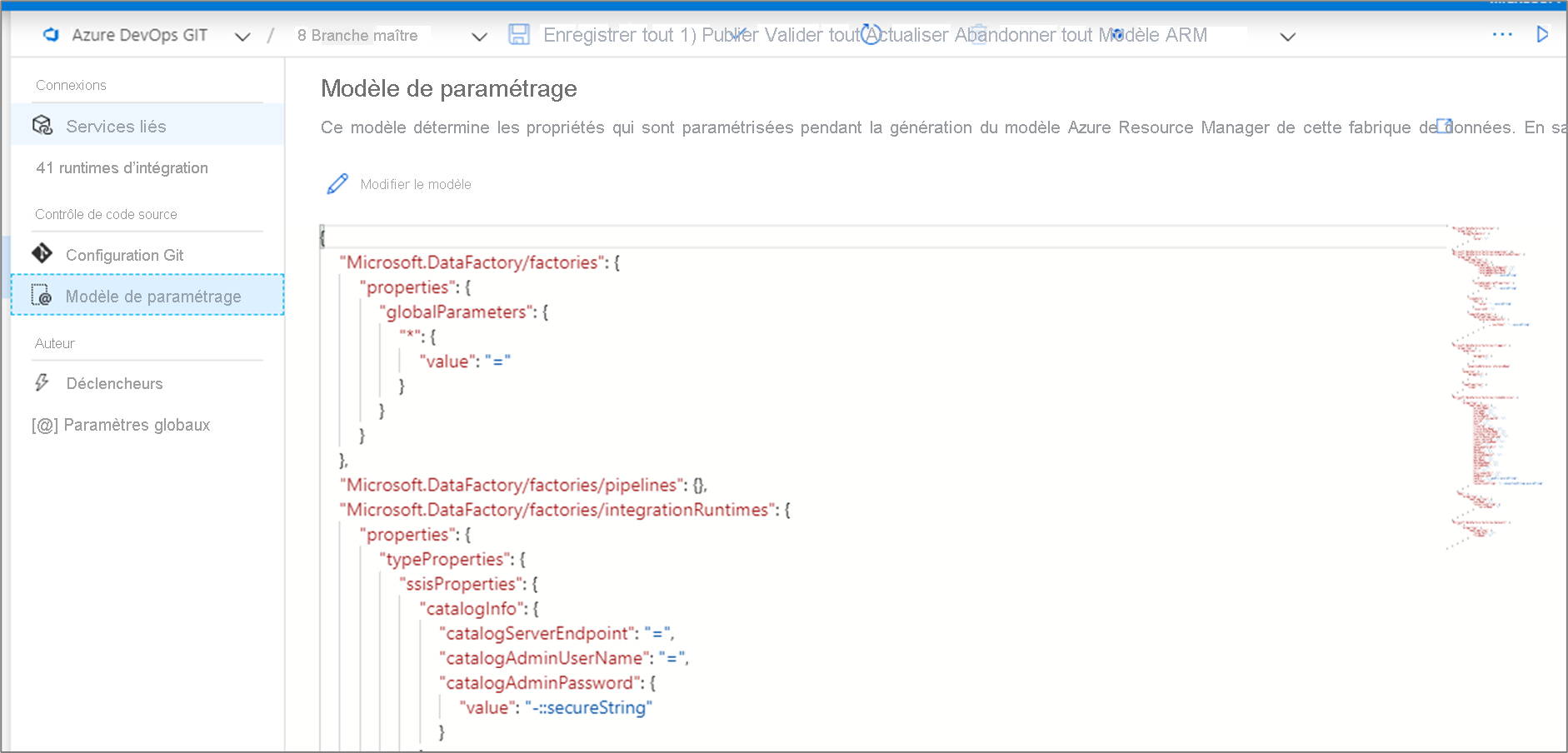
Task: Click the "Microsoft.DataFactory/factories/pipelines" line
Action: (523, 485)
